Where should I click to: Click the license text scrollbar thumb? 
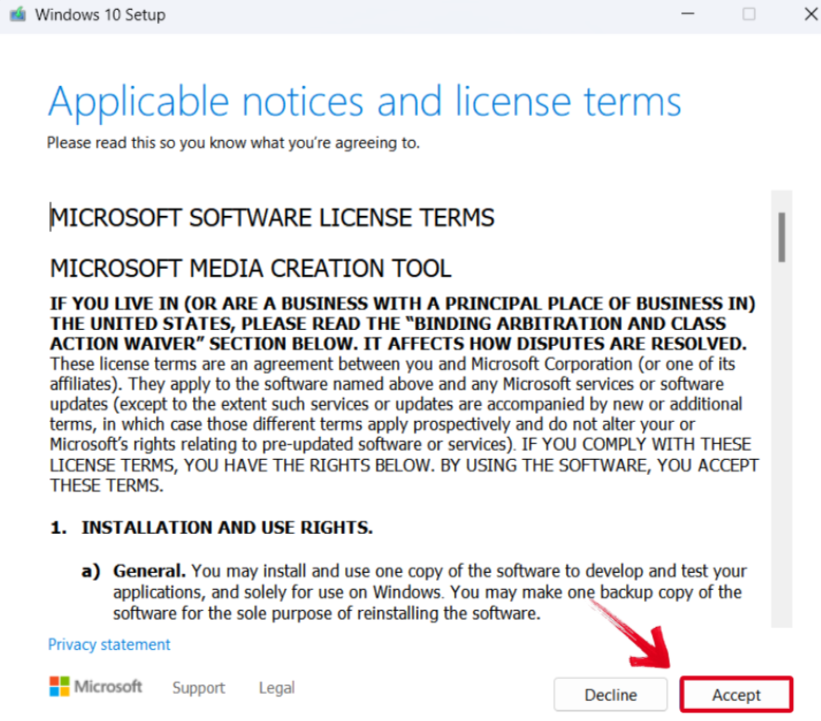[x=782, y=236]
